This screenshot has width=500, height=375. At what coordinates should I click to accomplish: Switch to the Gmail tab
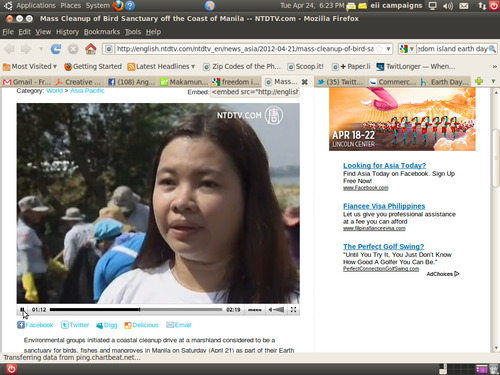27,82
